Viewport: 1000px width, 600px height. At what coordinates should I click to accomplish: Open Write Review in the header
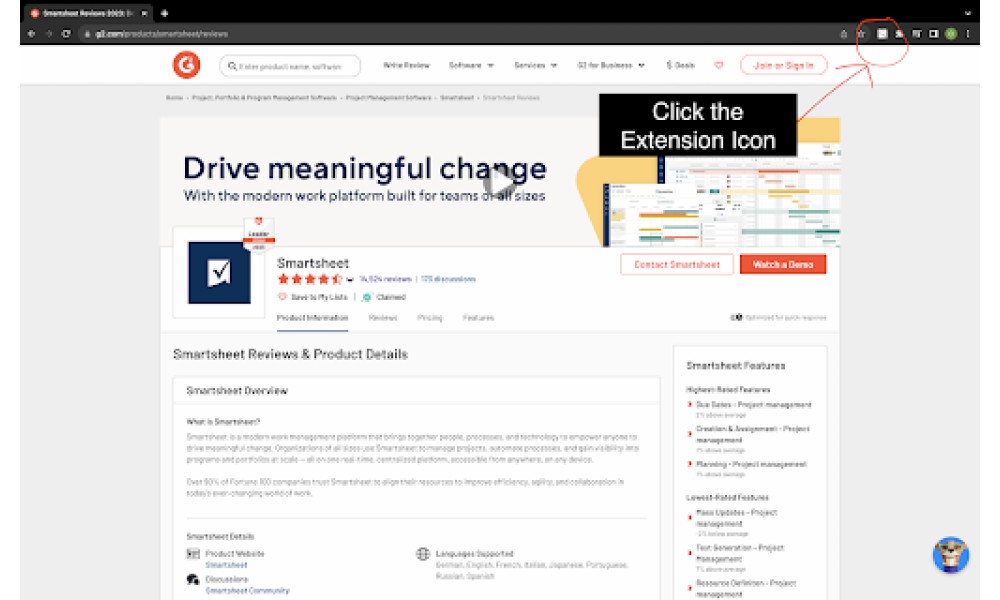[406, 65]
